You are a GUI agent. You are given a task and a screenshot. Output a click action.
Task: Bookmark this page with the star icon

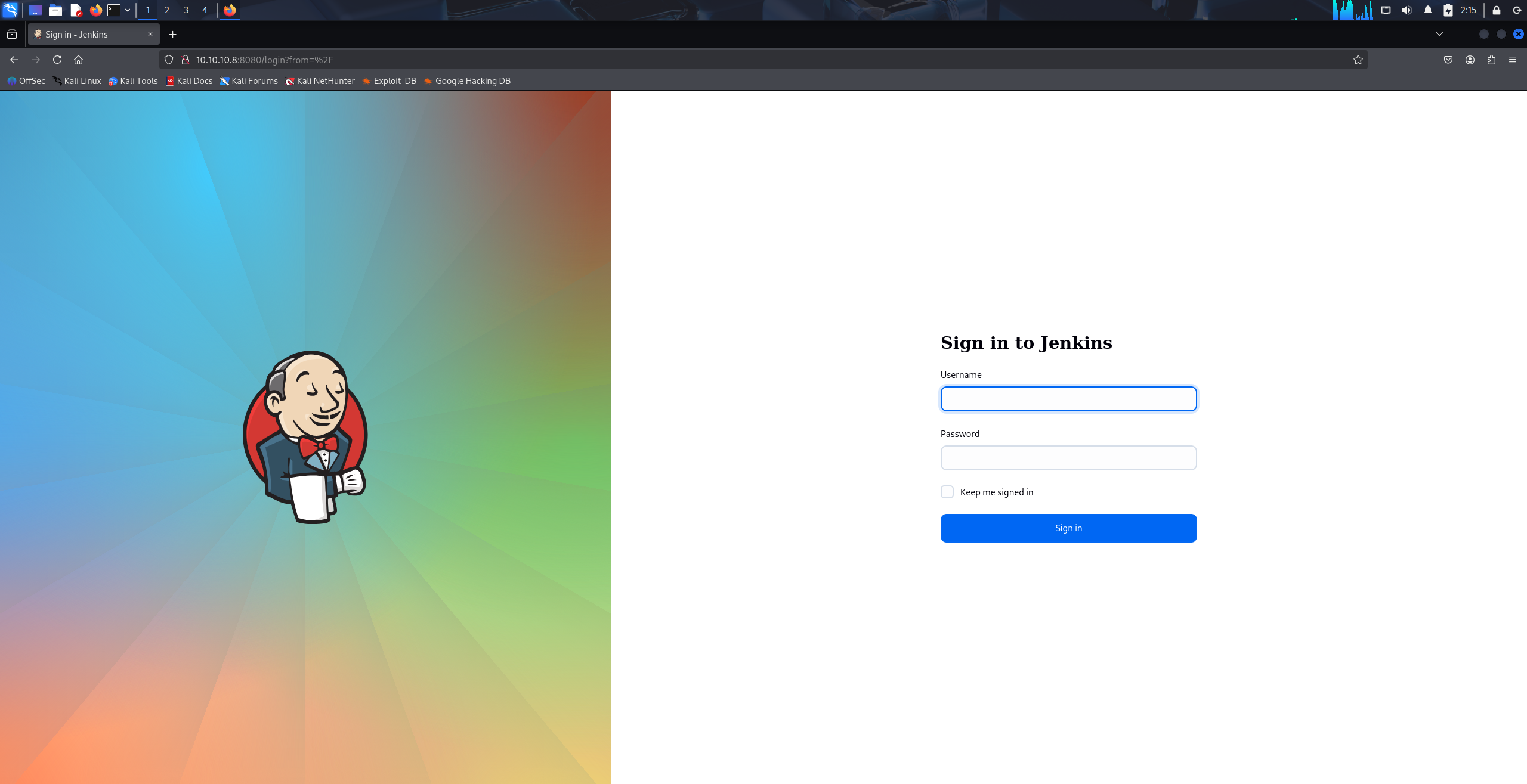click(1358, 60)
